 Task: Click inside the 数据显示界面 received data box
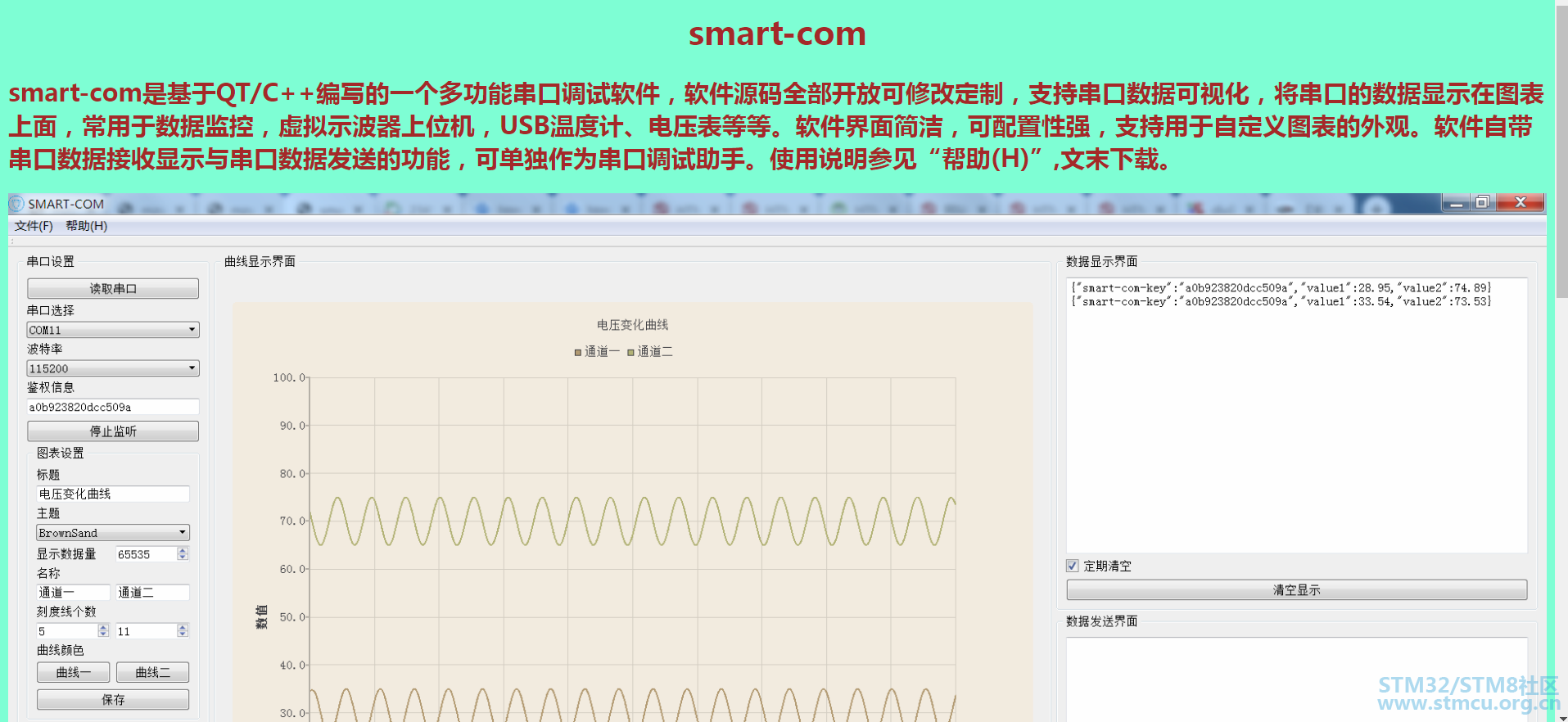click(x=1297, y=416)
